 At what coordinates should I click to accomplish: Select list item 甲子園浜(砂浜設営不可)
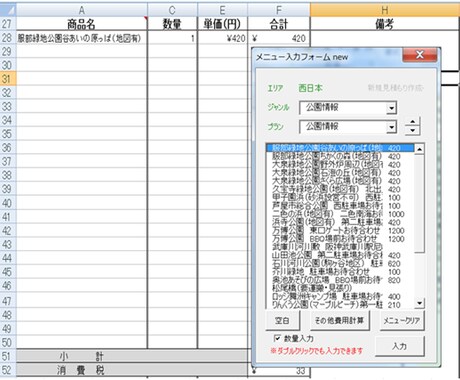(x=340, y=197)
